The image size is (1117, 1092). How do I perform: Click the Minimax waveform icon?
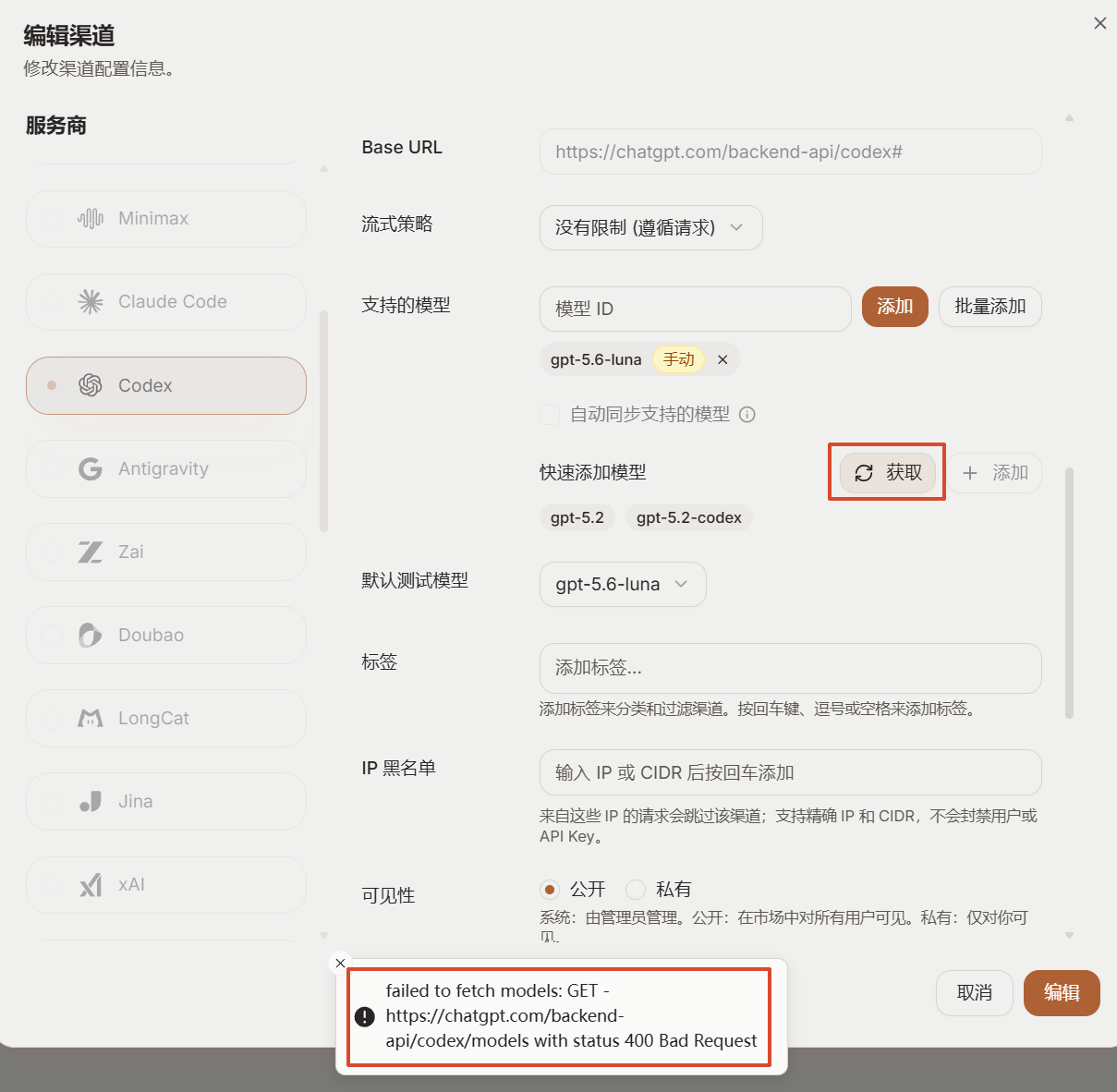click(x=91, y=219)
